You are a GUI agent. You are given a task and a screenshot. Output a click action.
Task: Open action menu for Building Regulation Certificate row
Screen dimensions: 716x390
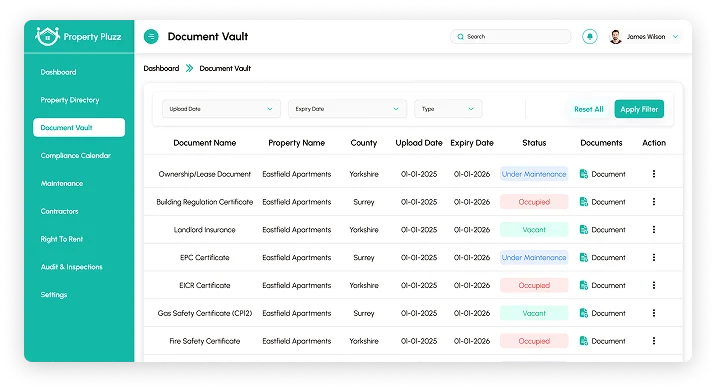tap(654, 202)
